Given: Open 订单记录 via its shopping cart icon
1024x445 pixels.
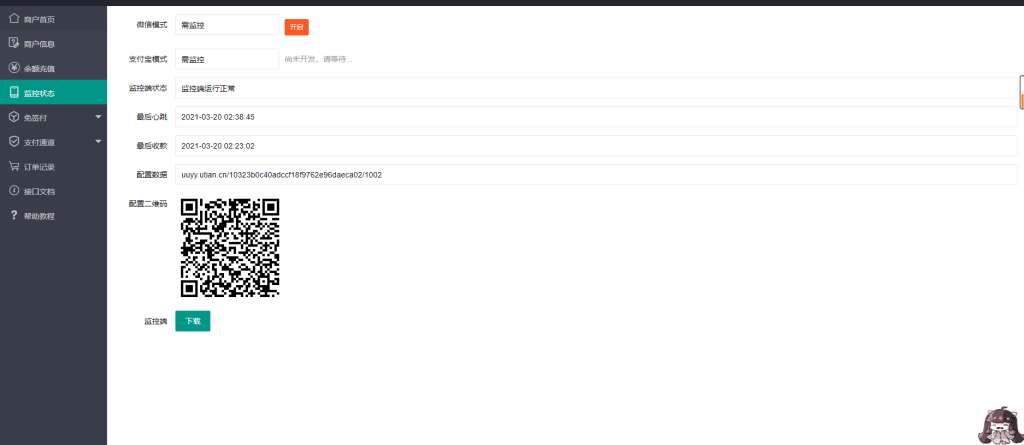Looking at the screenshot, I should pos(14,166).
